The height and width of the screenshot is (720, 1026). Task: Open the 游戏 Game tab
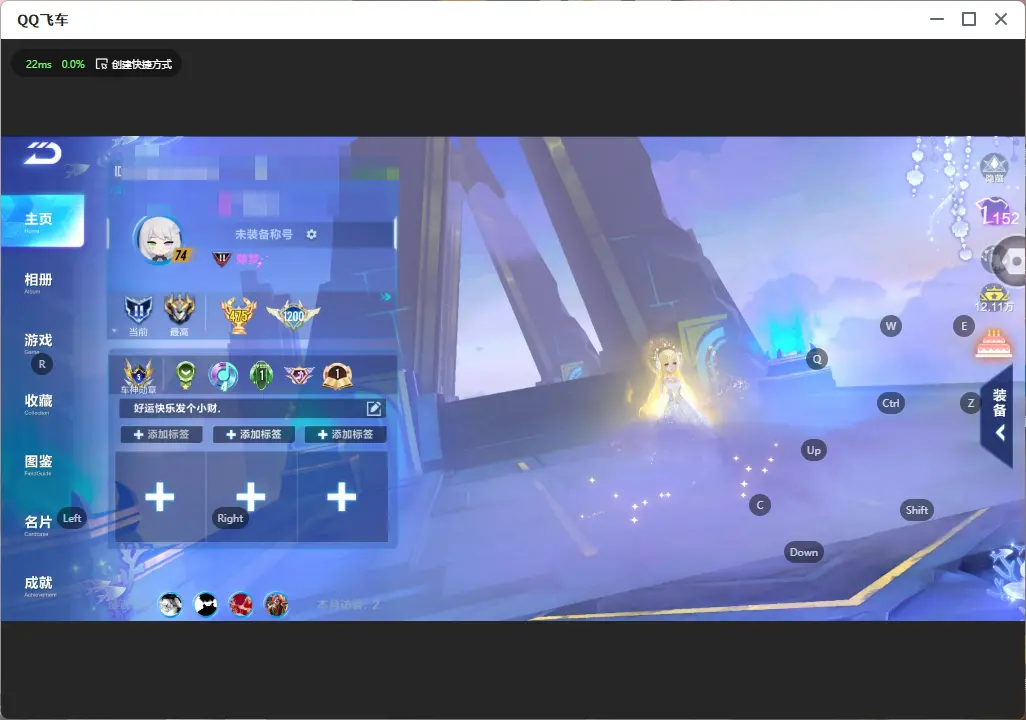tap(38, 342)
